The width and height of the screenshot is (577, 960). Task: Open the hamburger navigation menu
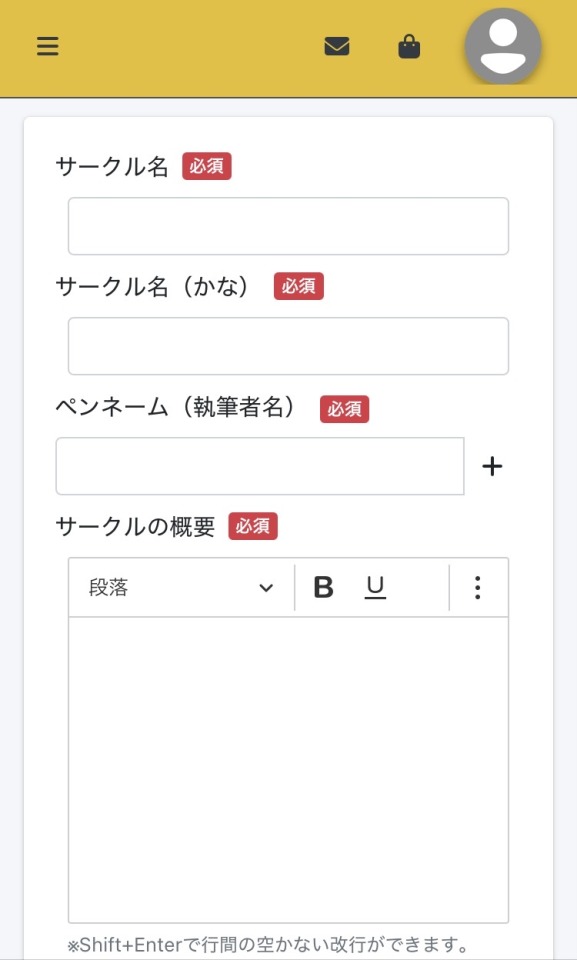pyautogui.click(x=48, y=47)
